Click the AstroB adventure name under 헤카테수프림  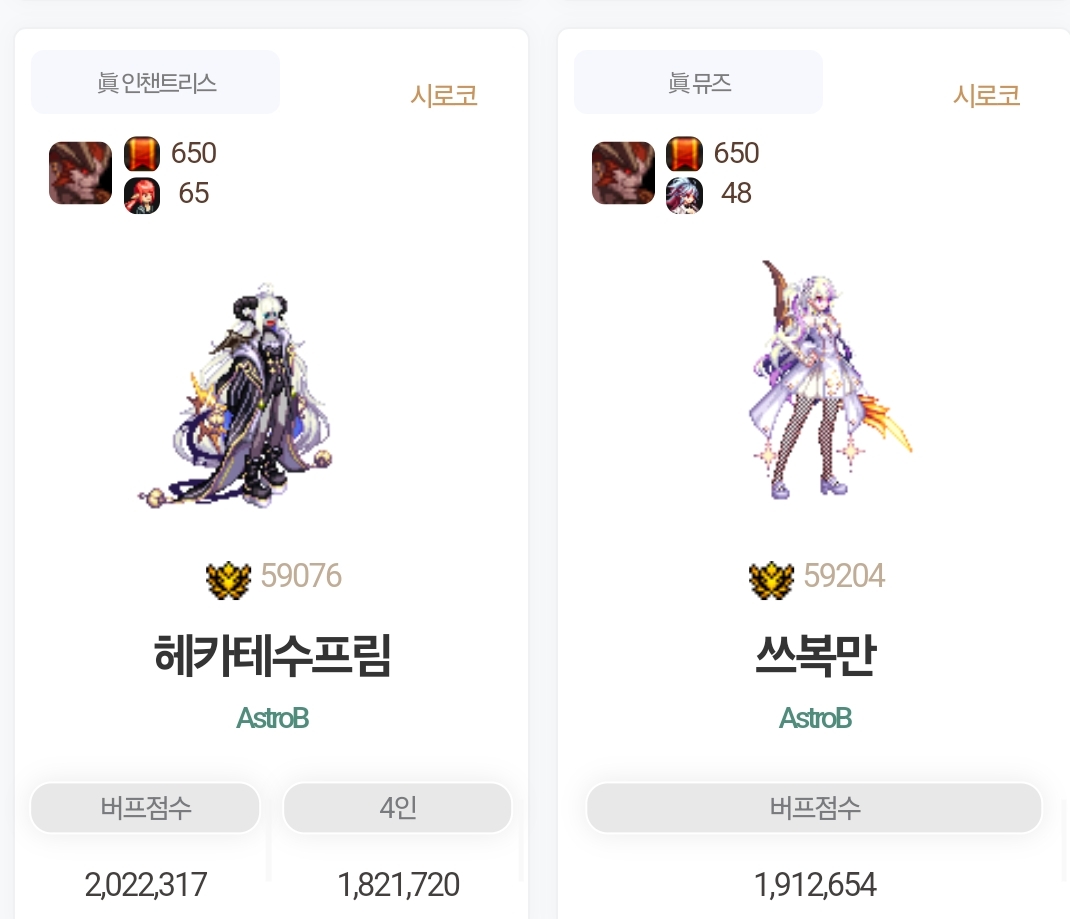(x=272, y=718)
